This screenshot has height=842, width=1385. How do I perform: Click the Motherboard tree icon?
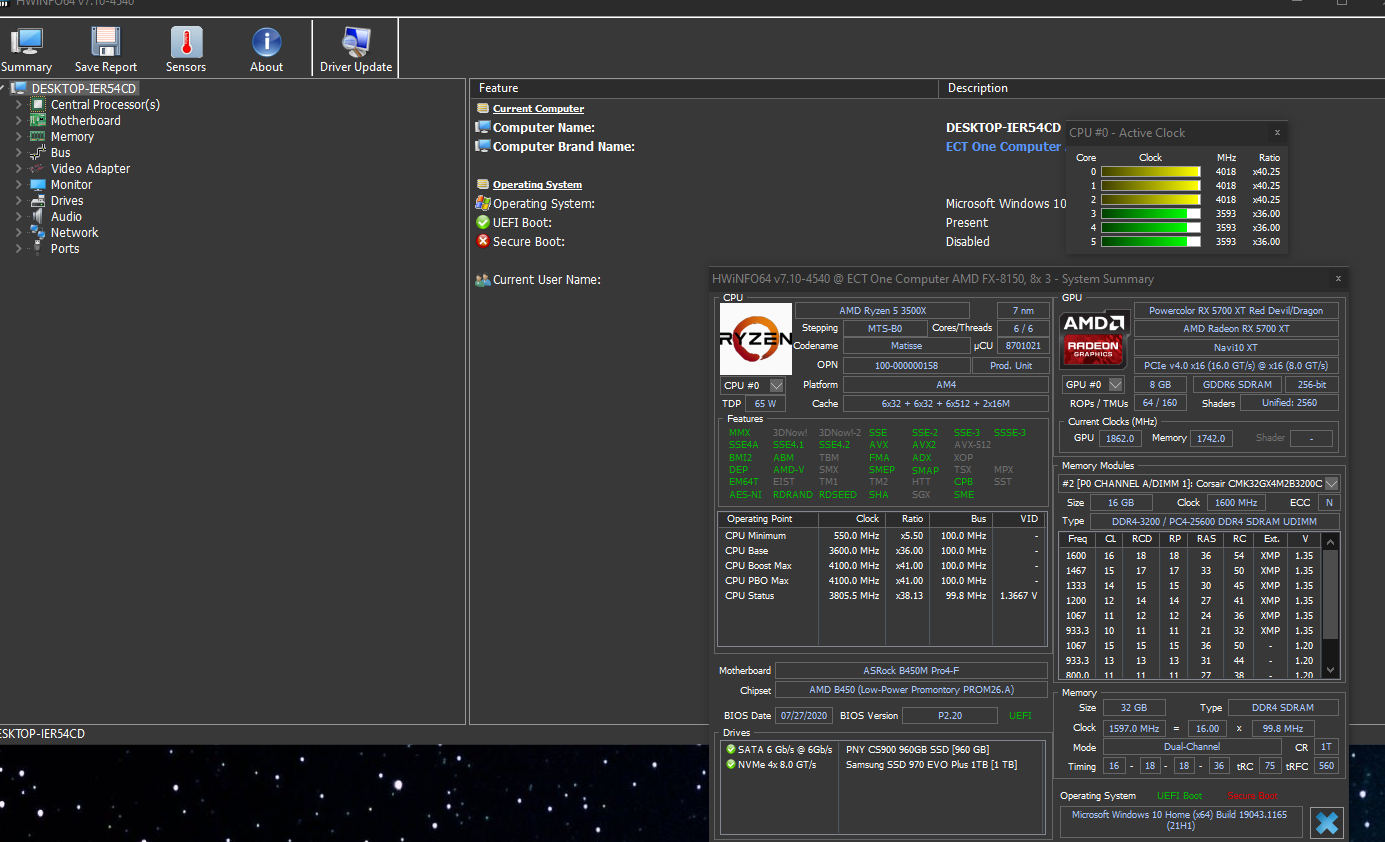(x=38, y=120)
